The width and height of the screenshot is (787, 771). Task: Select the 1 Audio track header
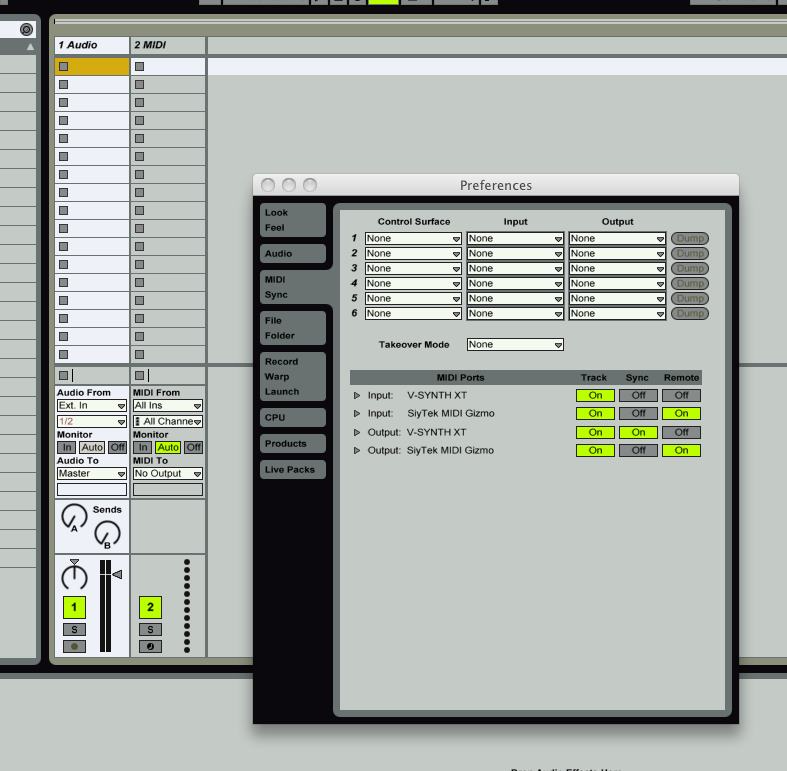pos(92,45)
